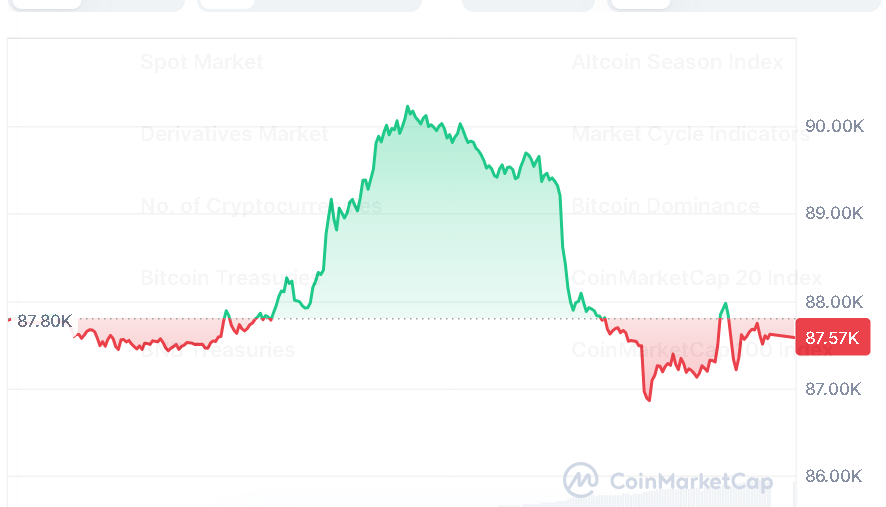Image resolution: width=886 pixels, height=507 pixels.
Task: Open the Altcoin Season Index link
Action: pos(677,62)
